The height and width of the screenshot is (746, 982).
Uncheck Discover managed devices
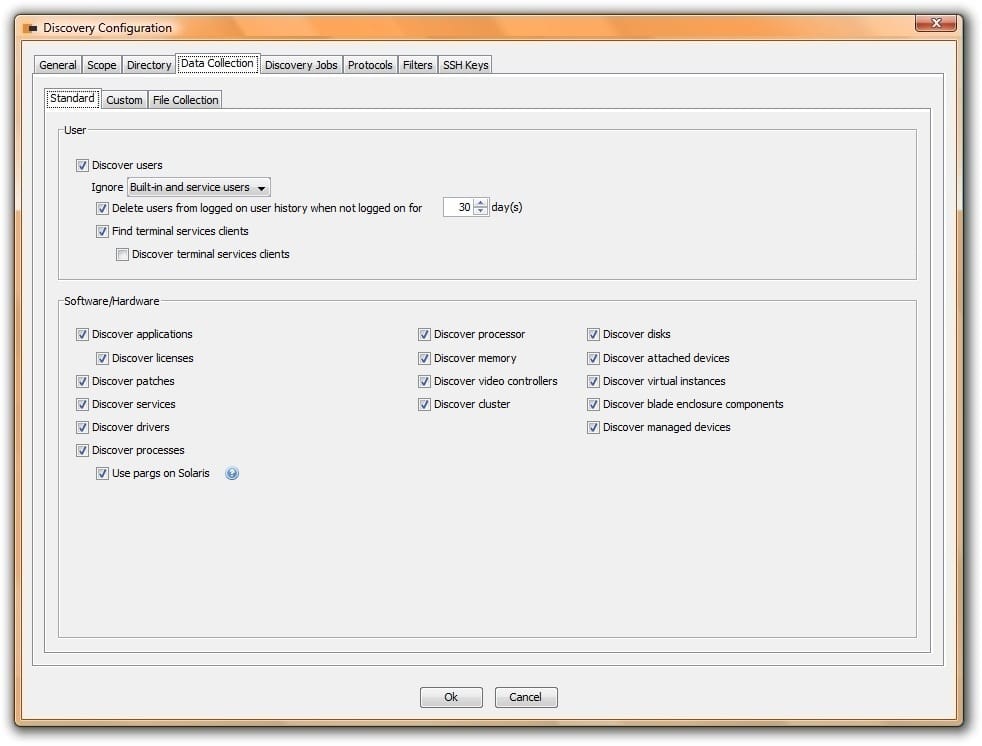[x=593, y=427]
